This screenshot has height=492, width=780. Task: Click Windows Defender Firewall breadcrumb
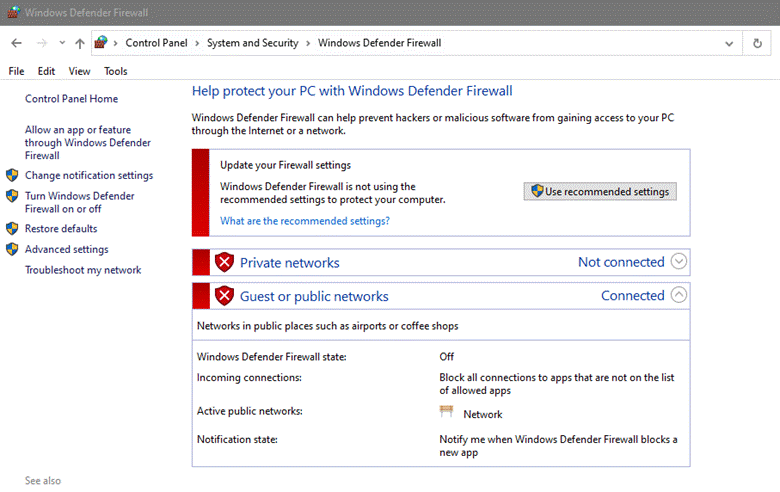coord(380,43)
